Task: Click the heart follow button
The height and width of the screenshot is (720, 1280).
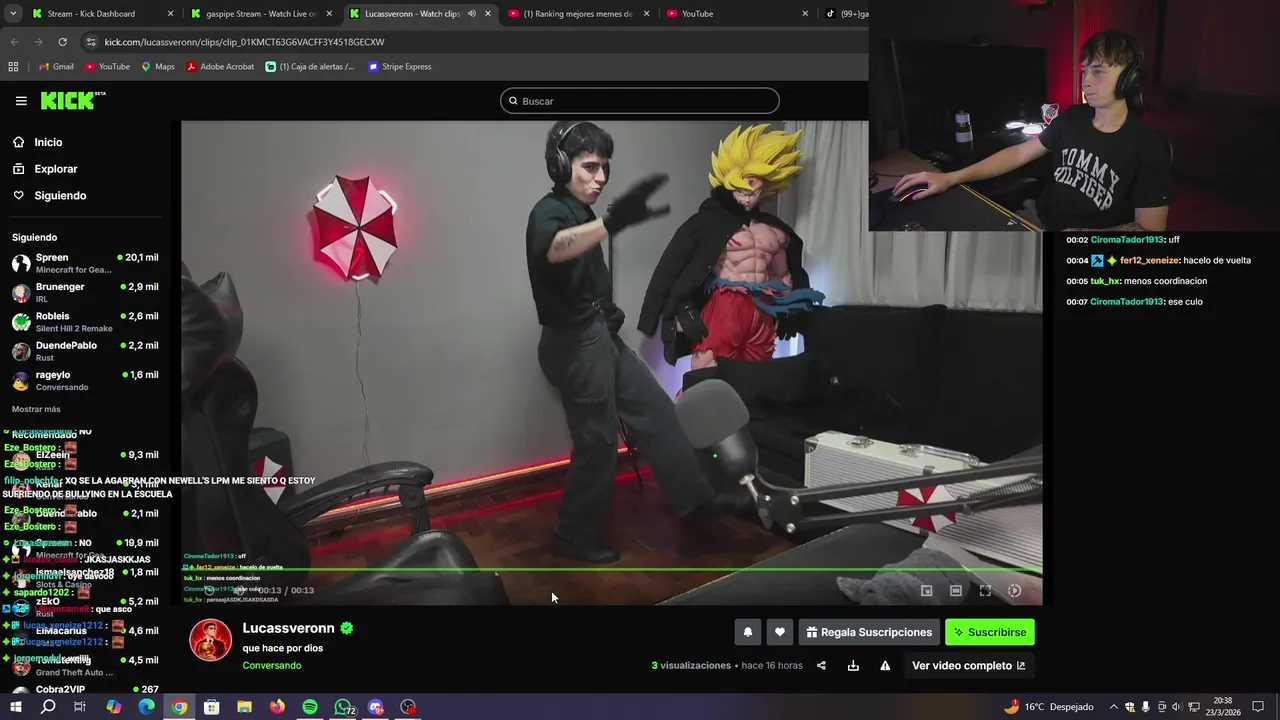Action: (780, 632)
